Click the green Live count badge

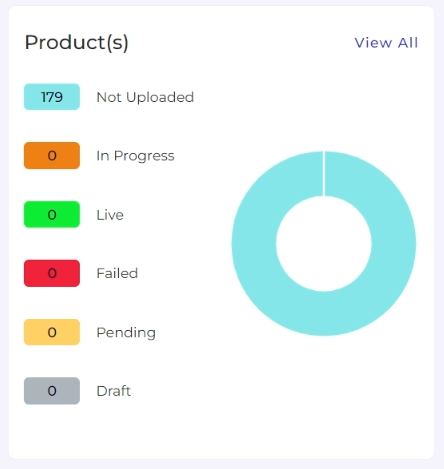(52, 215)
